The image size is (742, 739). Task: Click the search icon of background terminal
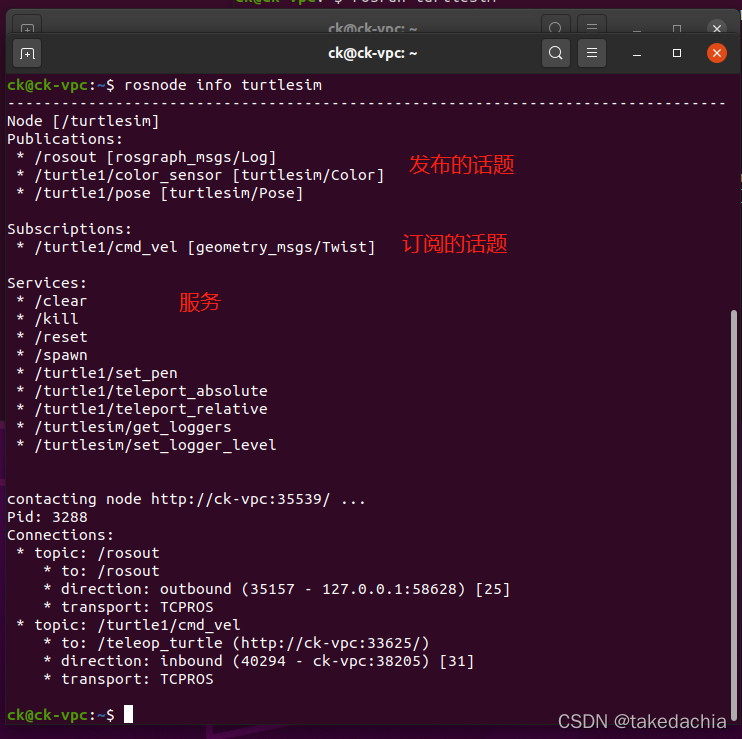pos(556,26)
